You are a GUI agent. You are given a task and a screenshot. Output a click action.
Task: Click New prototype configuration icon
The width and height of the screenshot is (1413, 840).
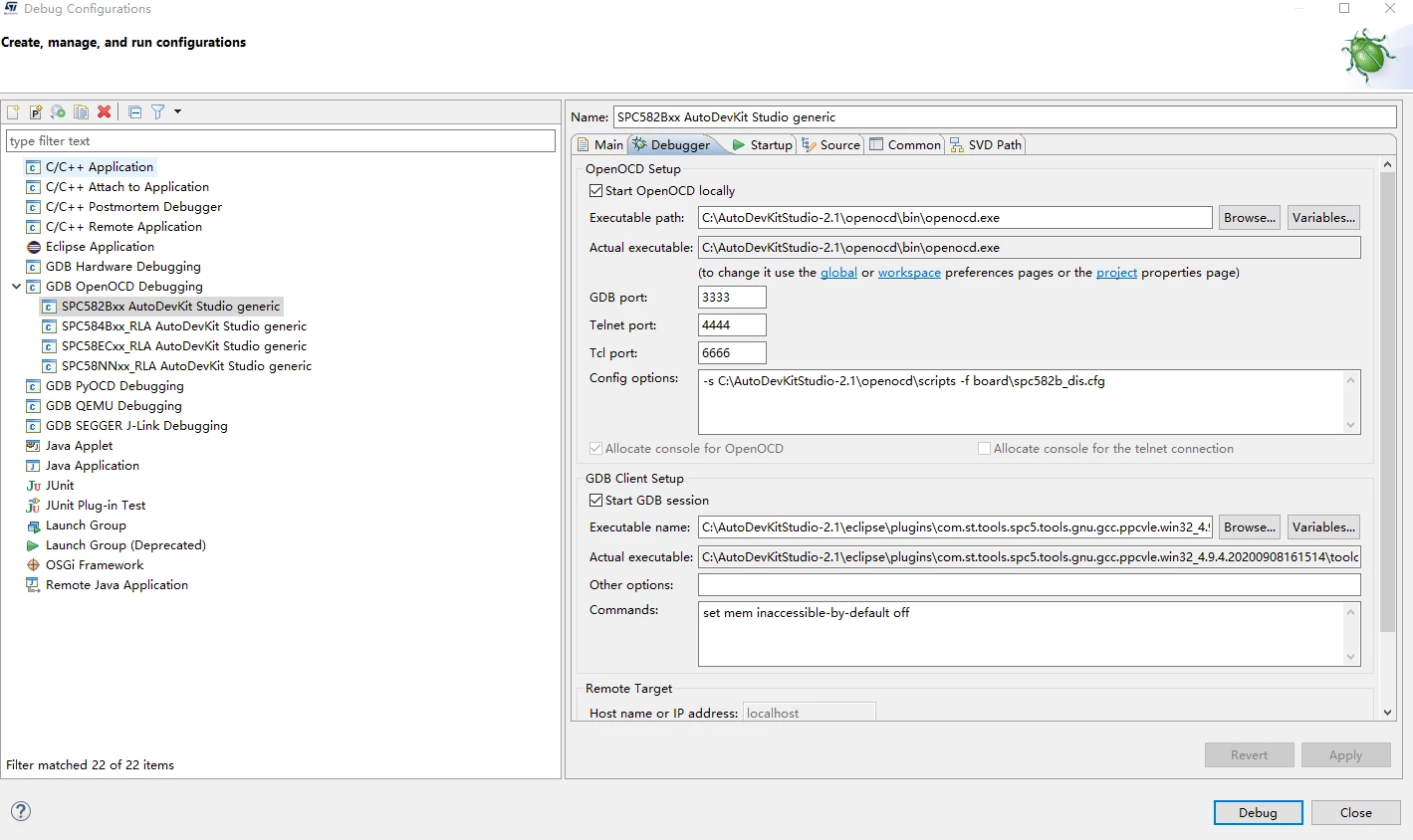[x=36, y=111]
